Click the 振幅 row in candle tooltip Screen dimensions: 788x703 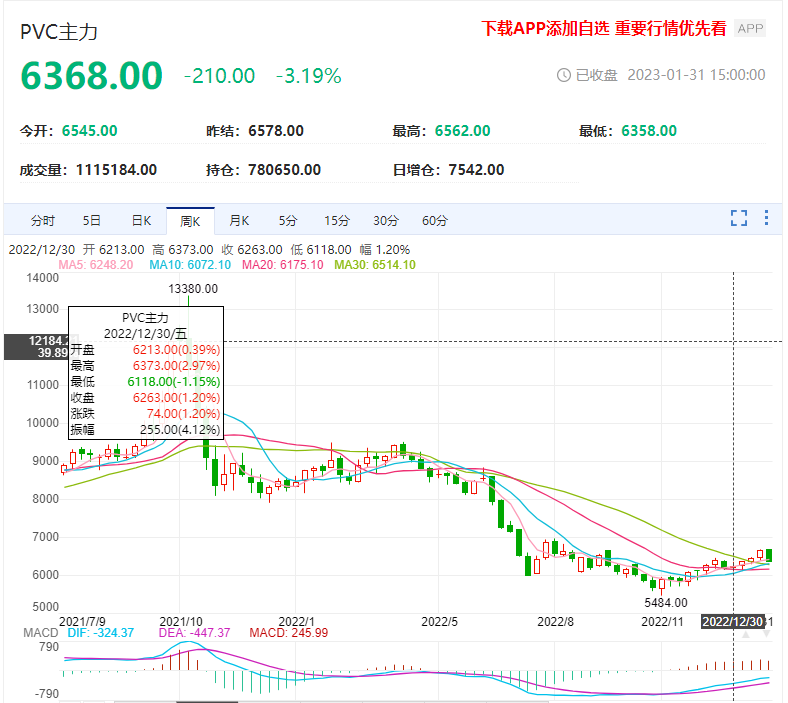(145, 430)
